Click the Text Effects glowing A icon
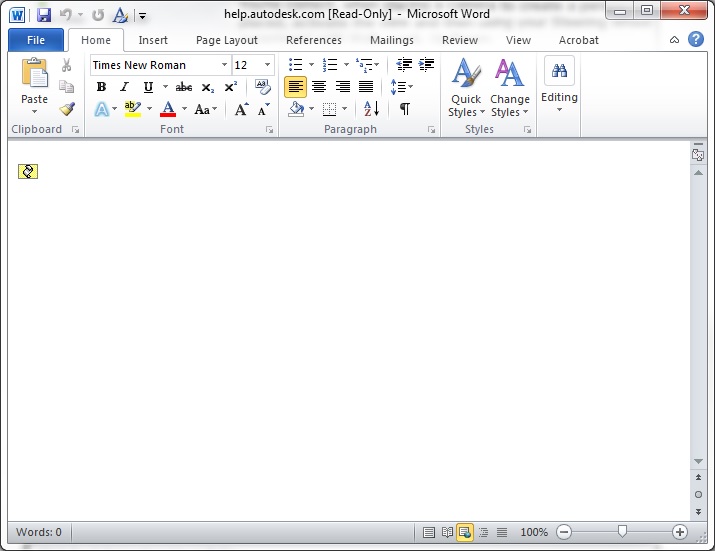Viewport: 715px width, 551px height. (102, 109)
